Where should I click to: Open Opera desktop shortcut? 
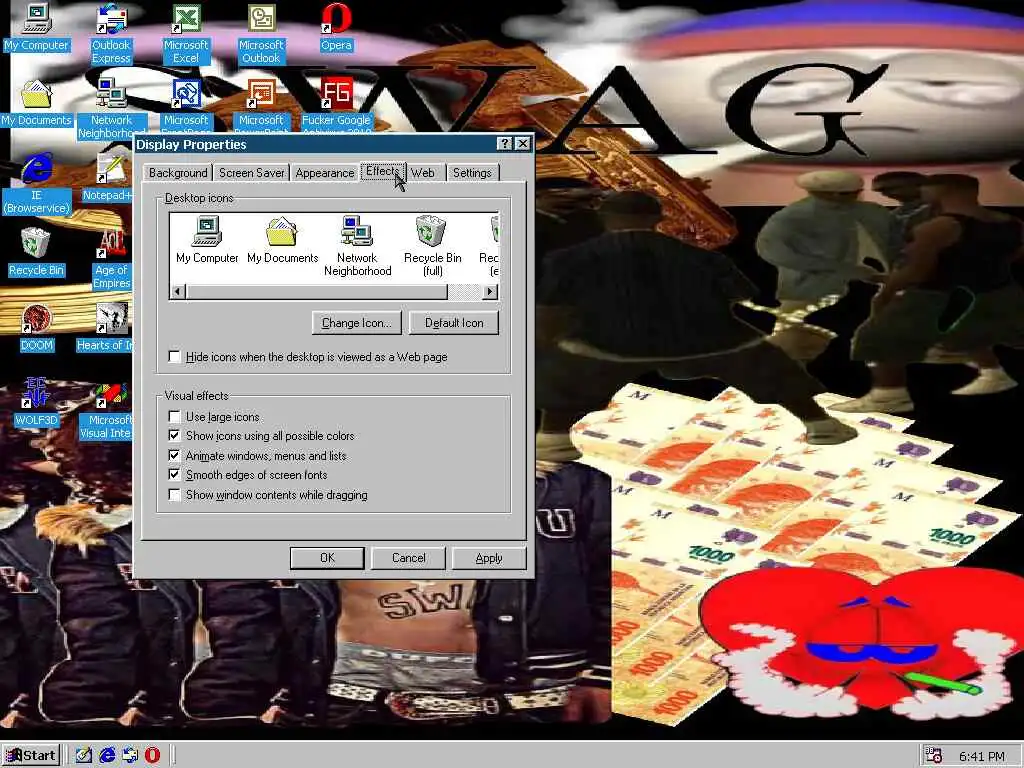point(336,27)
